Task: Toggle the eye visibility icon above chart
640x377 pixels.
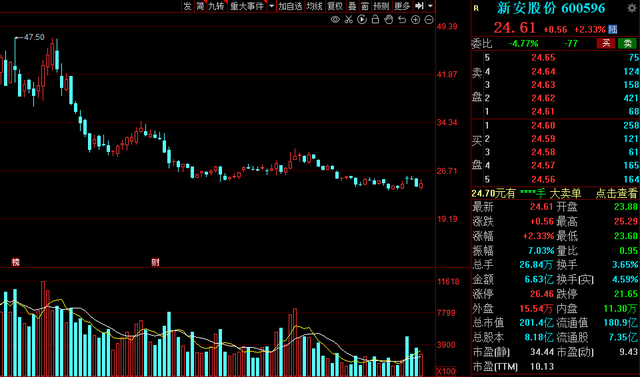Action: tap(335, 19)
